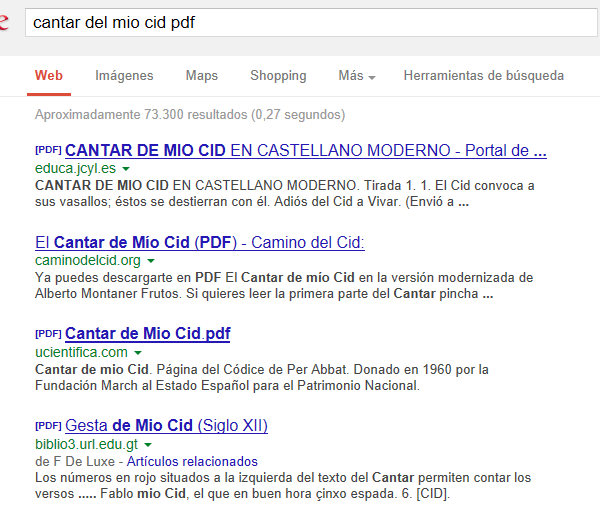Open the Shopping tab
This screenshot has height=521, width=600.
tap(278, 75)
